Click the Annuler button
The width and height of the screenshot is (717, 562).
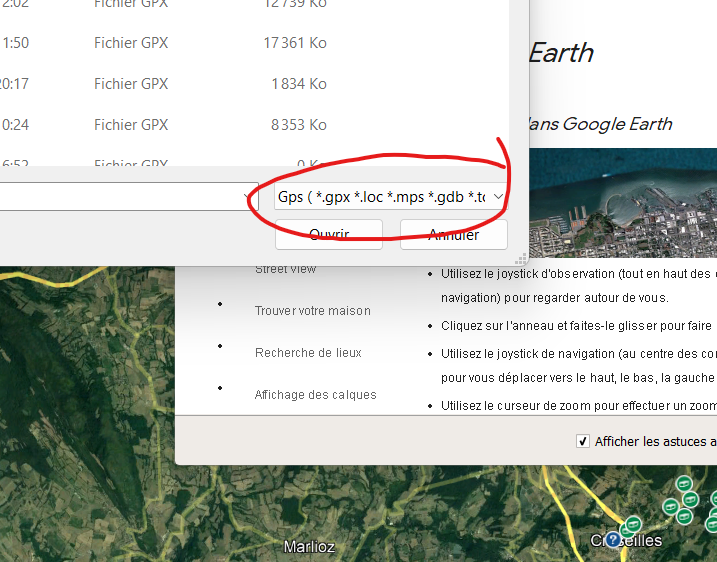(454, 235)
